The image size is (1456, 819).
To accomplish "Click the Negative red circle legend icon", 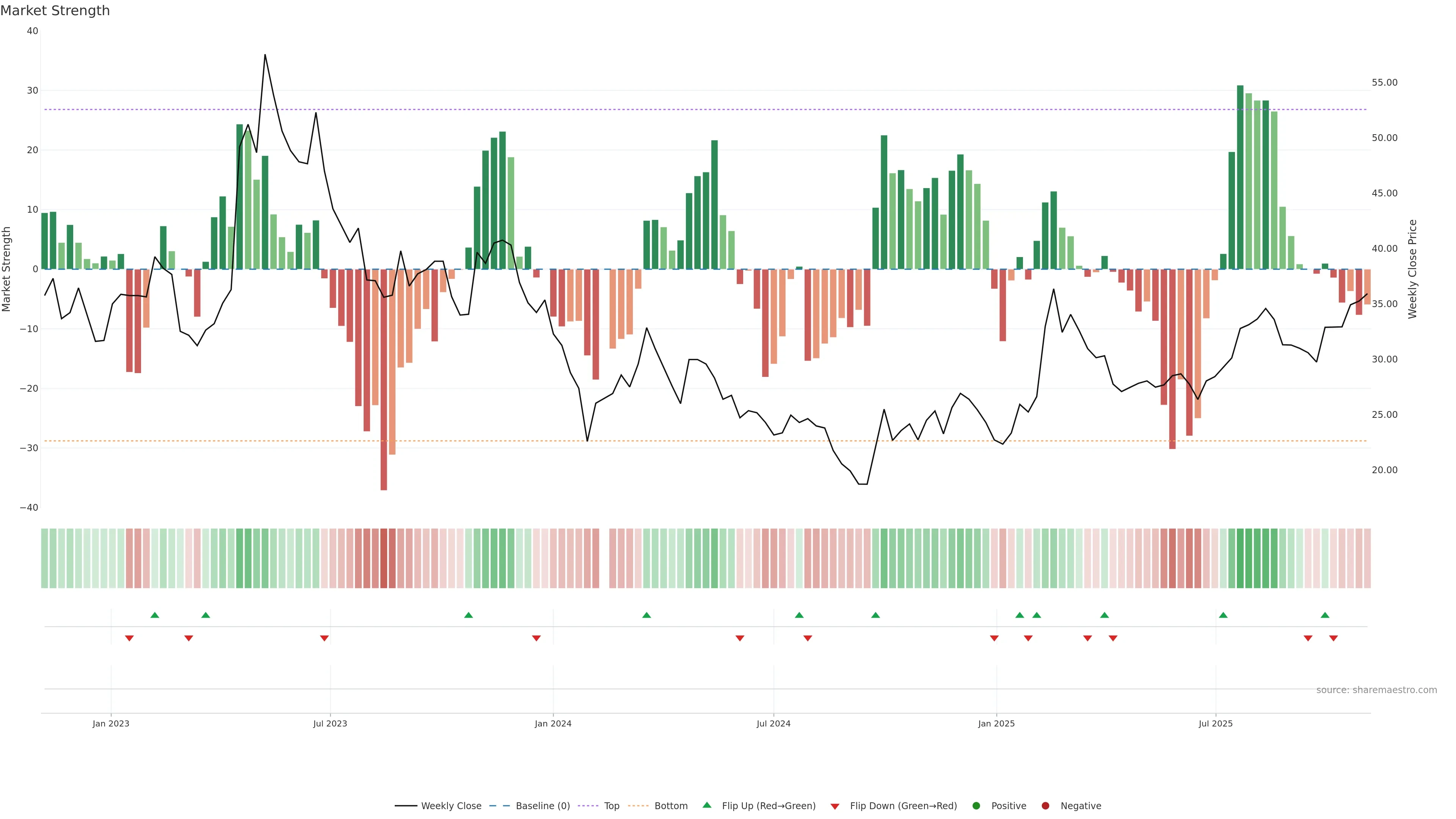I will (x=1045, y=806).
